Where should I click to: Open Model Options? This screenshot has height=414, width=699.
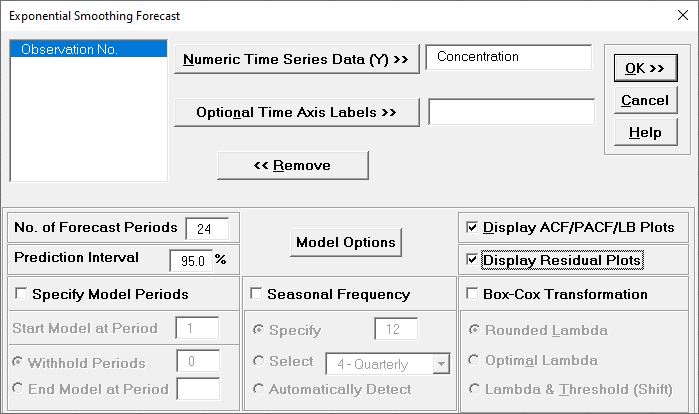click(x=346, y=242)
